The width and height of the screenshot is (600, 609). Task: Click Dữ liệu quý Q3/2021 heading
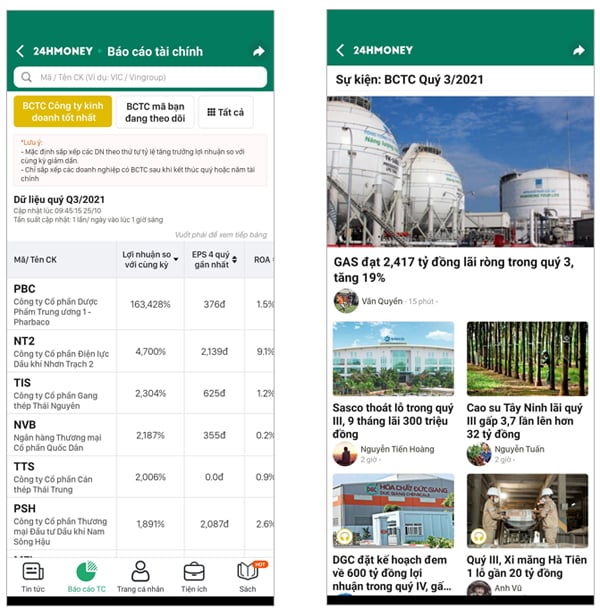pyautogui.click(x=59, y=200)
